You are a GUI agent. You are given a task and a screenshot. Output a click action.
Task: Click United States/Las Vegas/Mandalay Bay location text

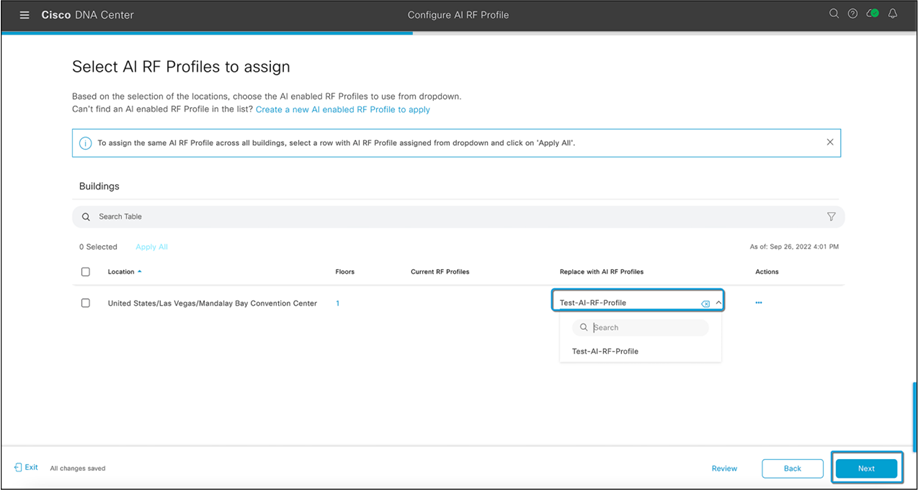pos(213,303)
